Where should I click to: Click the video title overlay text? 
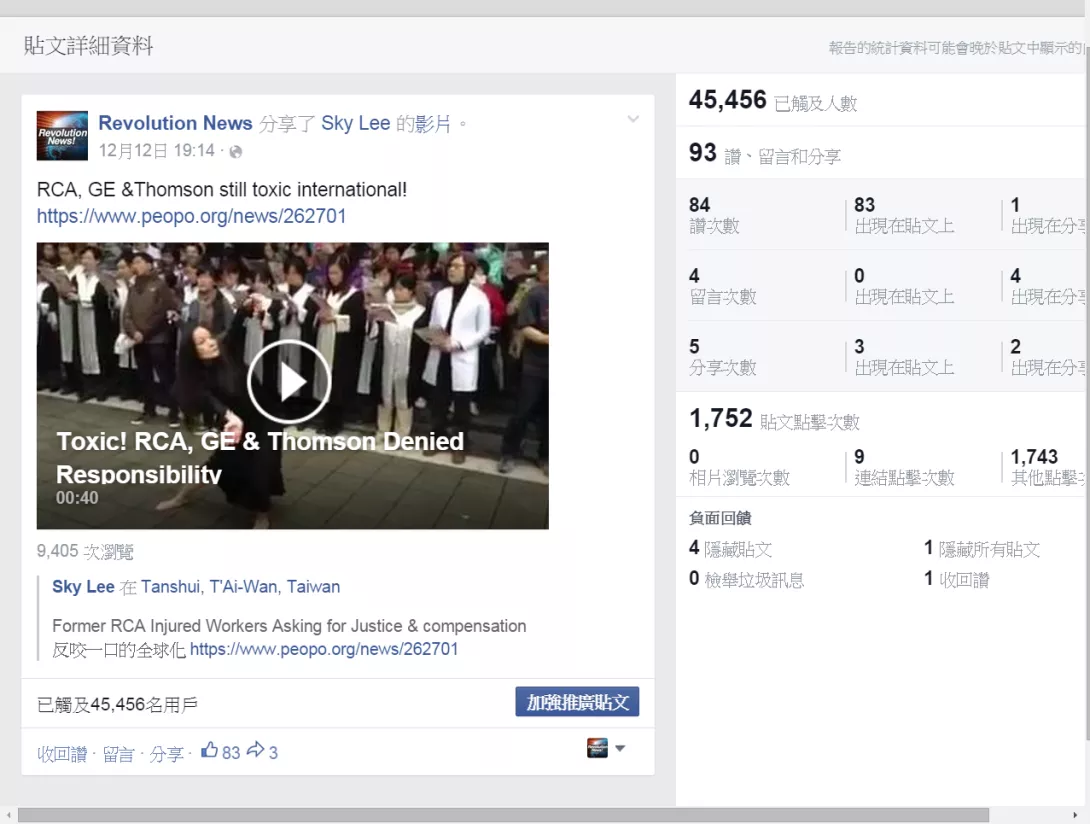pos(260,458)
